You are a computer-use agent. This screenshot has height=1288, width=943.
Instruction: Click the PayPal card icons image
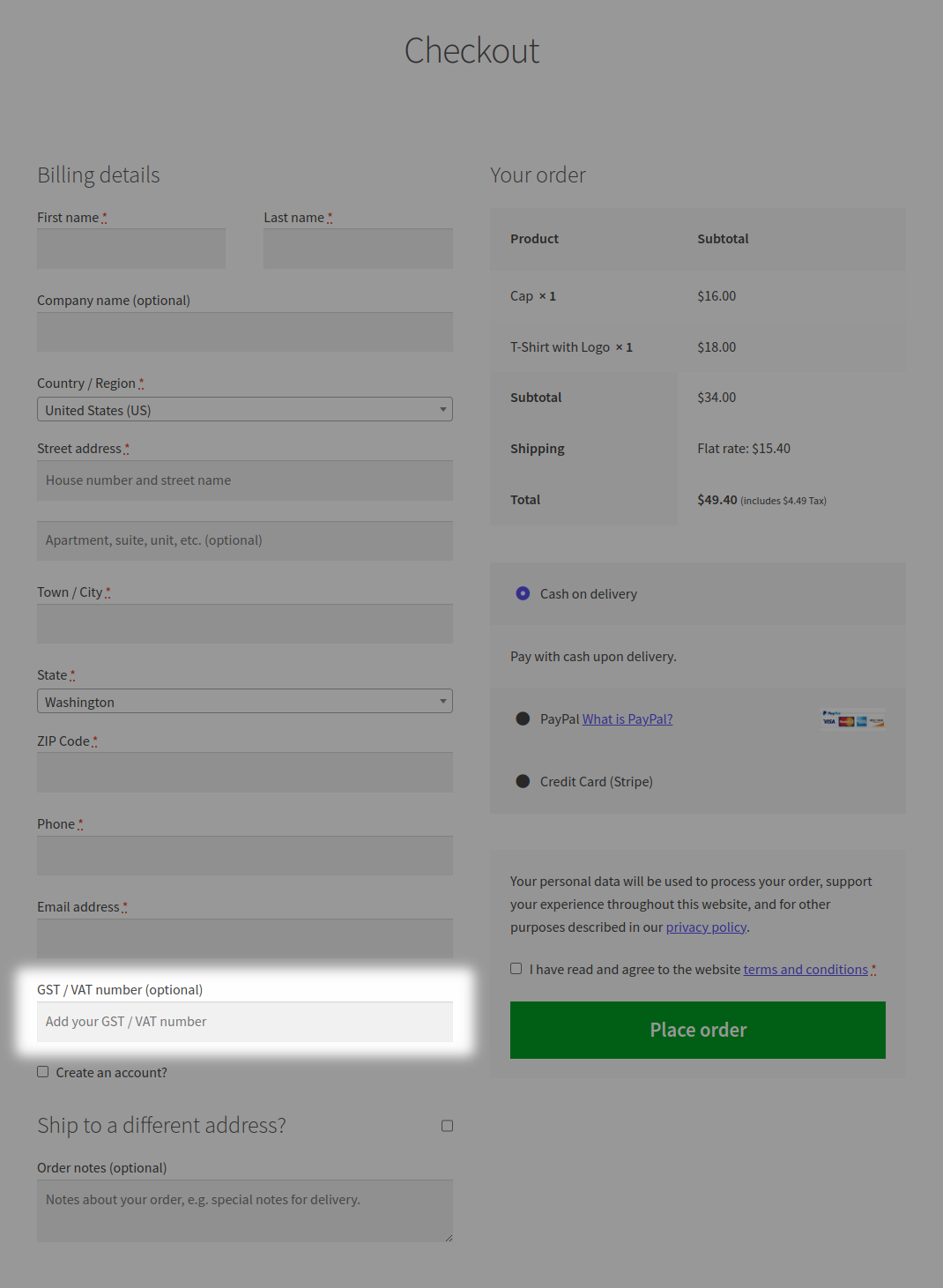851,718
